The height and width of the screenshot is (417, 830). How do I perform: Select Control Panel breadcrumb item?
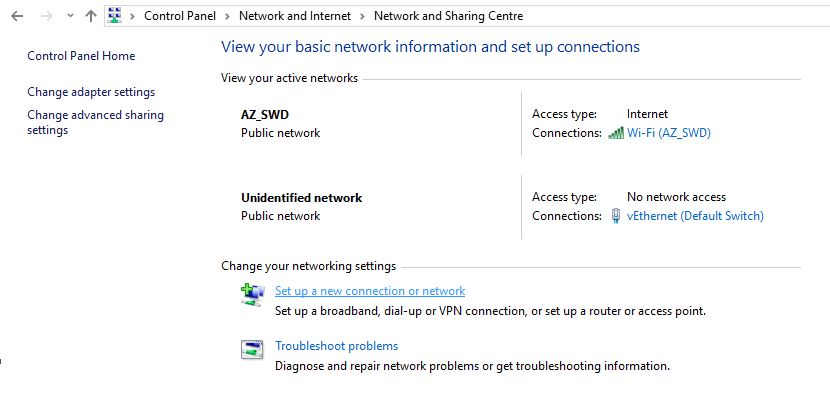pyautogui.click(x=180, y=16)
